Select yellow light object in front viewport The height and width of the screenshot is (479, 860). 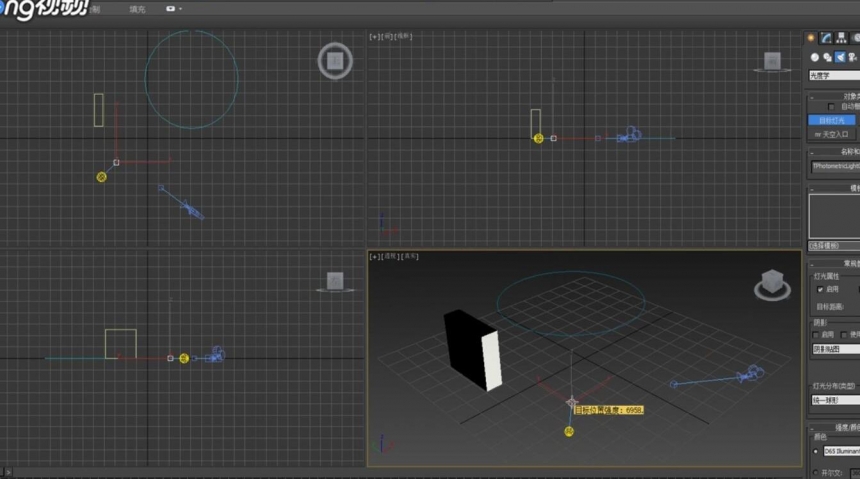coord(539,139)
